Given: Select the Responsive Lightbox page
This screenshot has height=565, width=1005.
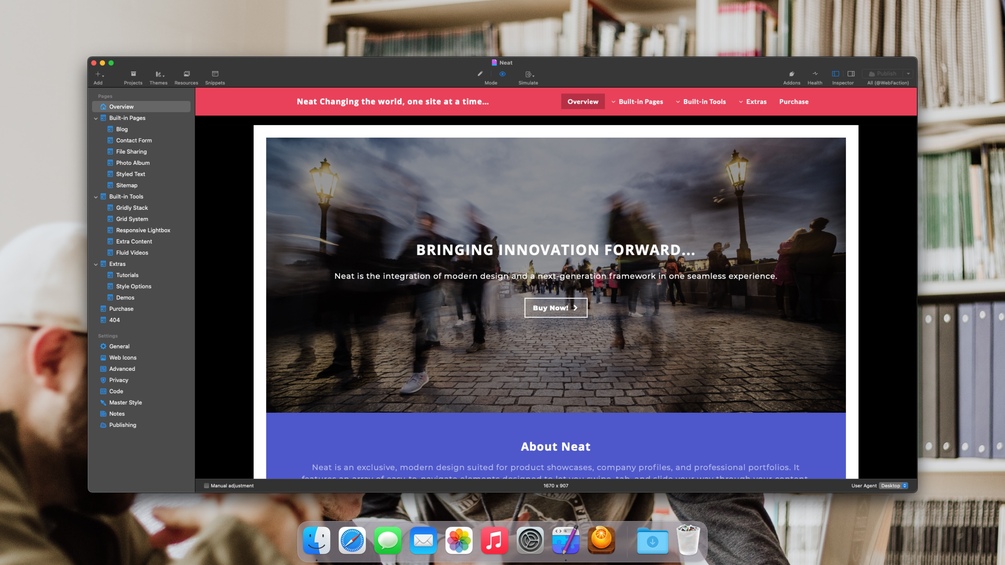Looking at the screenshot, I should [x=142, y=230].
